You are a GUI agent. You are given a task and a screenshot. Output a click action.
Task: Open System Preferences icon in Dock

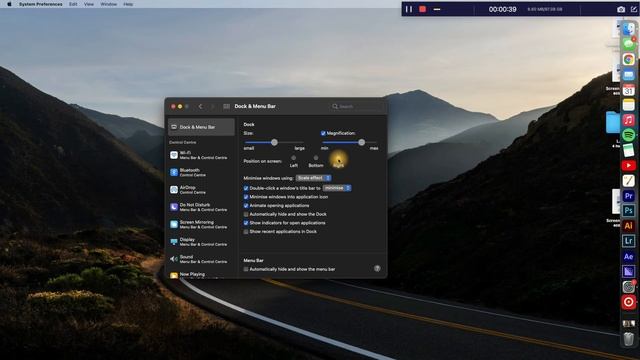[629, 287]
